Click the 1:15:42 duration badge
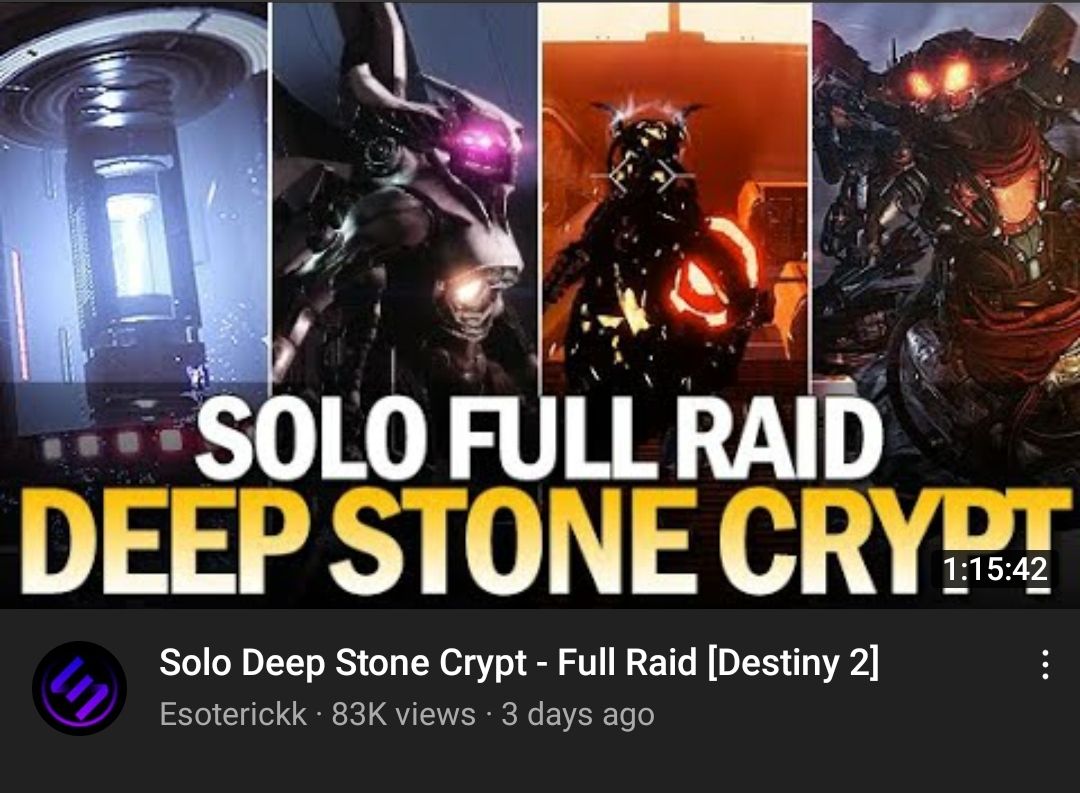The width and height of the screenshot is (1080, 793). coord(994,569)
